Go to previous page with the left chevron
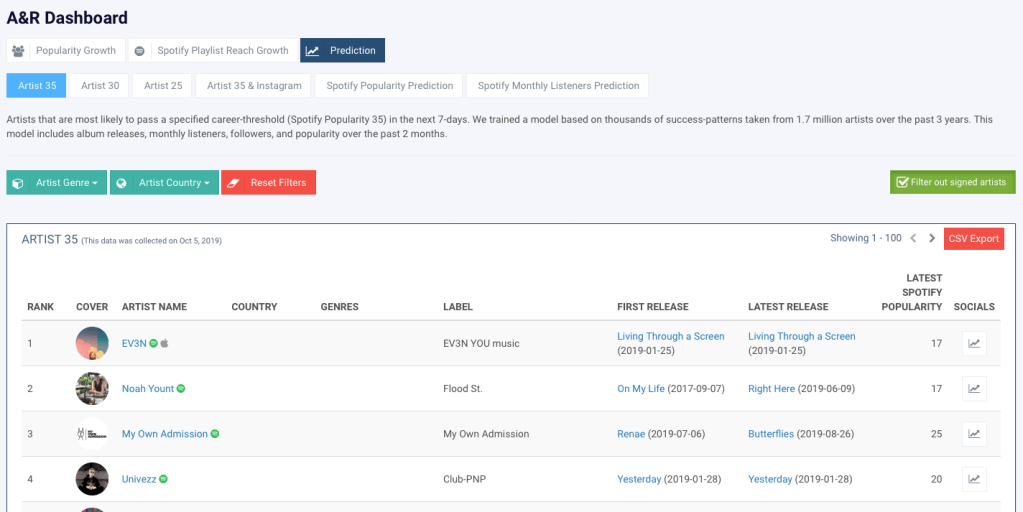Screen dimensions: 1023x512 (x=912, y=239)
